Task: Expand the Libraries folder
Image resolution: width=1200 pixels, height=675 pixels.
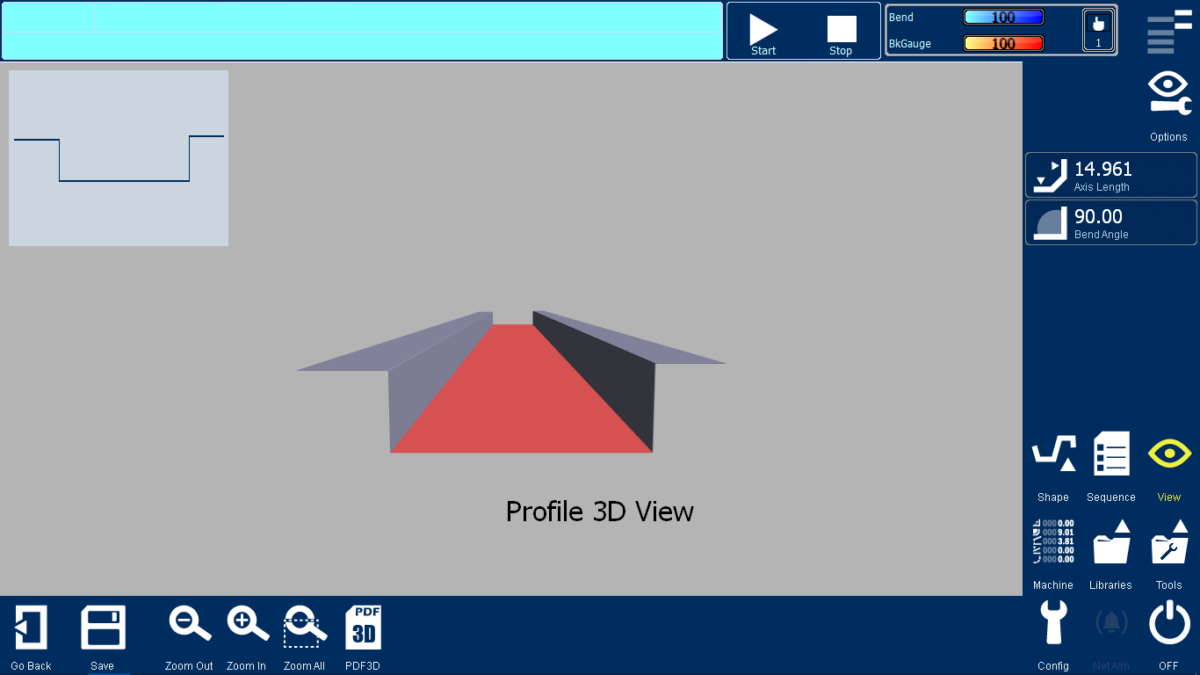Action: click(x=1111, y=543)
